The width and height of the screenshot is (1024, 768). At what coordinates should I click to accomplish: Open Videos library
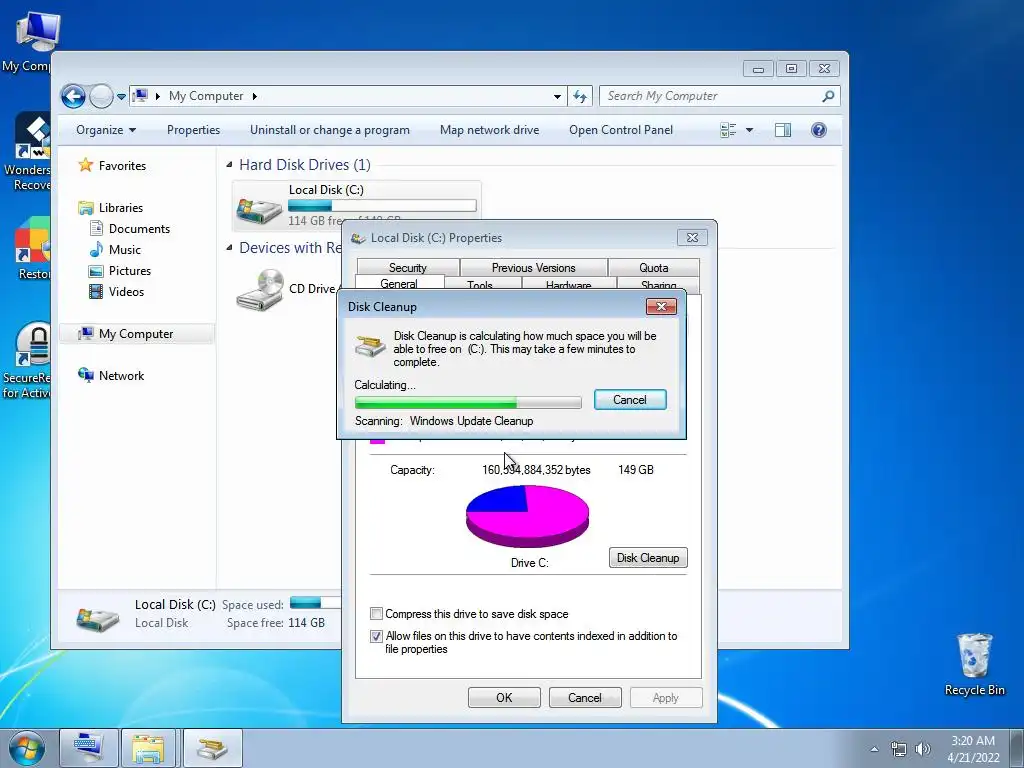click(x=126, y=291)
